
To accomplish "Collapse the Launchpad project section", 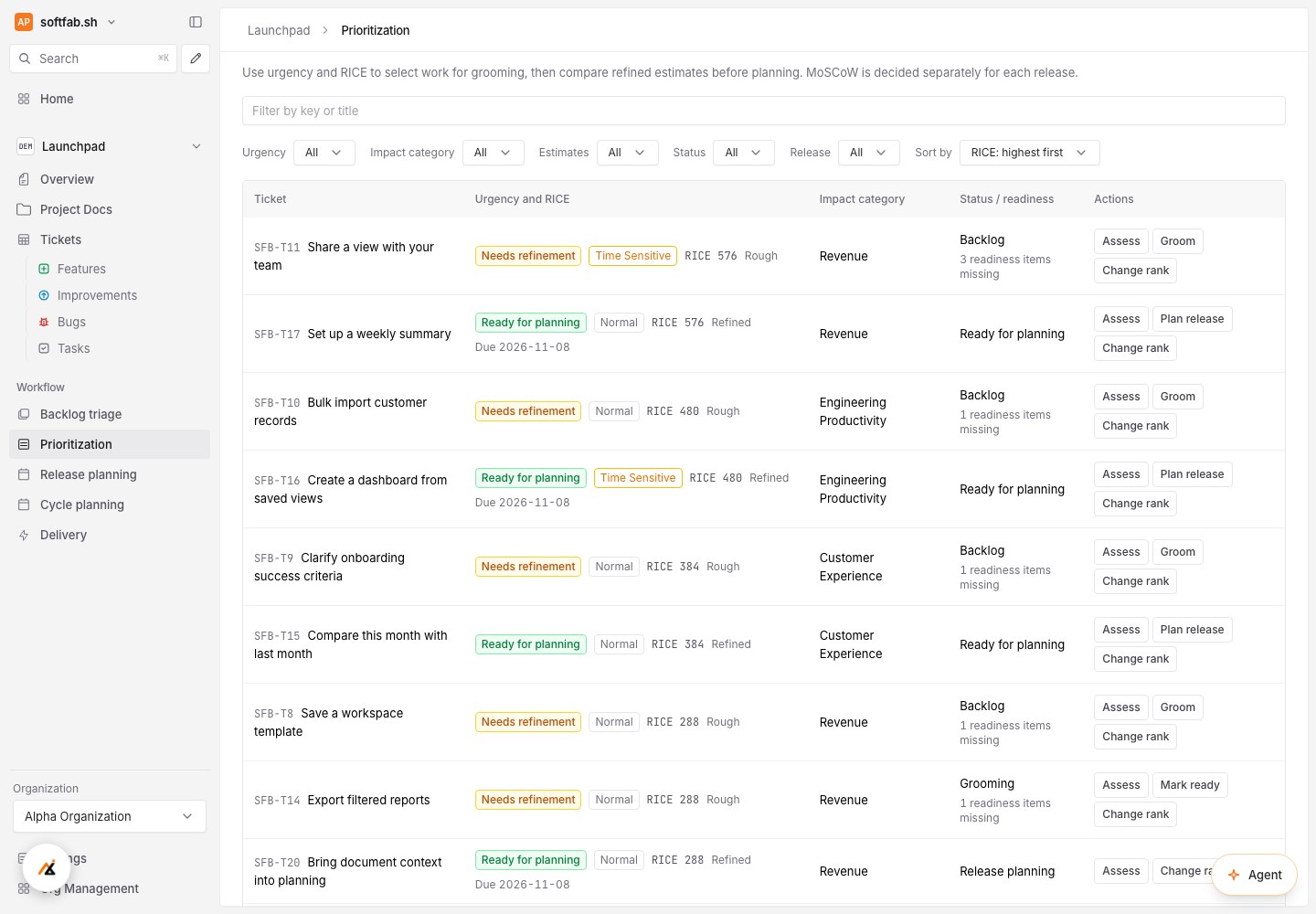I will tap(196, 146).
